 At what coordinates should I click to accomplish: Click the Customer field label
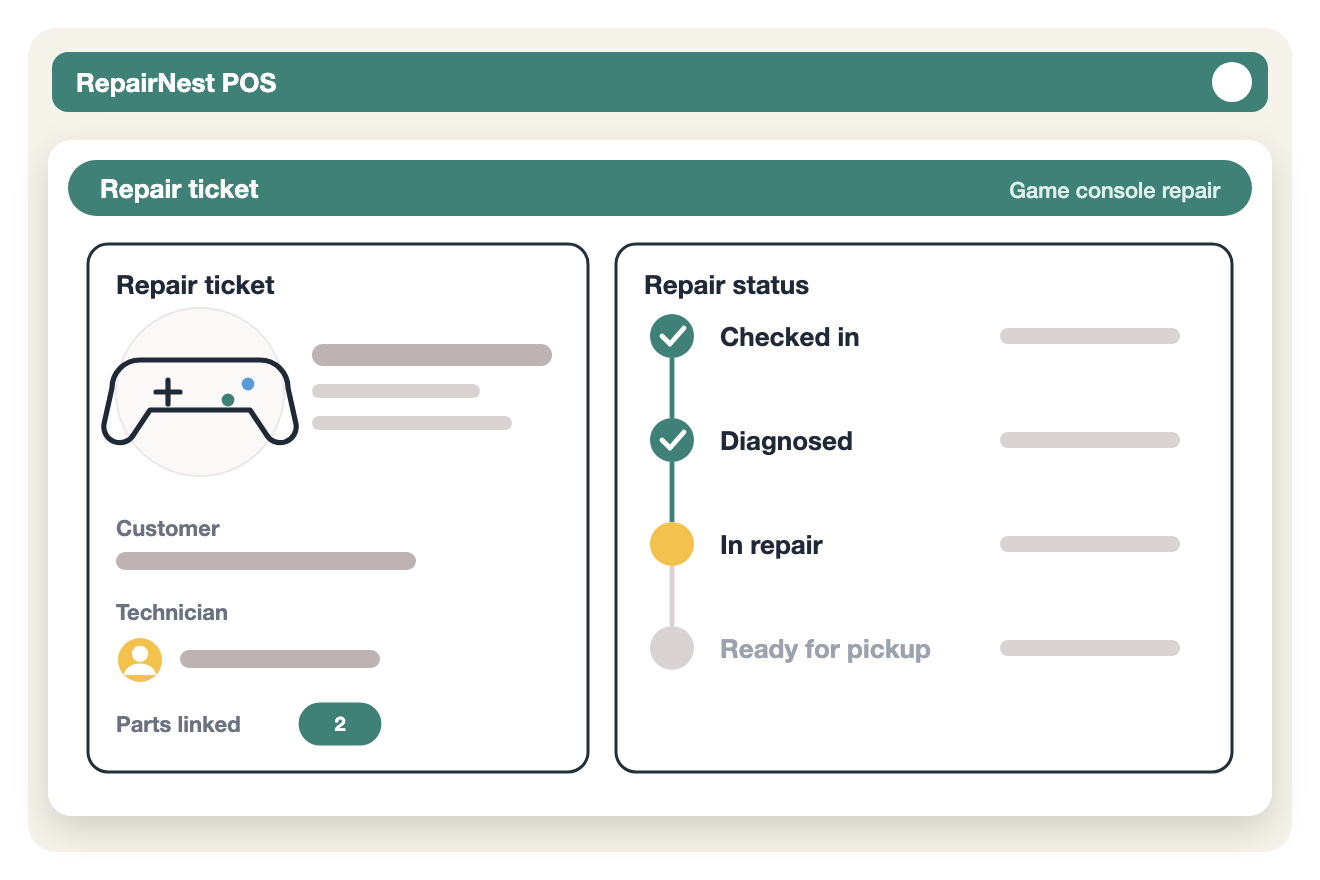[x=168, y=528]
